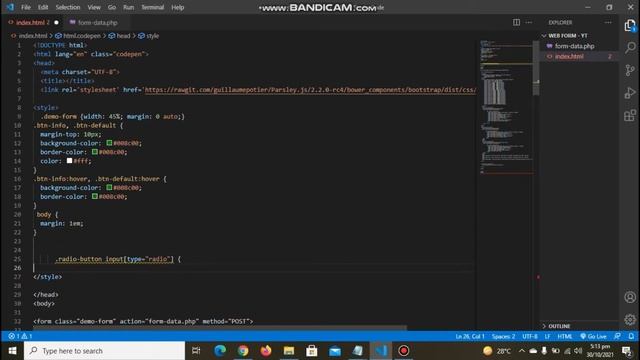
Task: Click the border-color swatch on line 18
Action: 95,196
